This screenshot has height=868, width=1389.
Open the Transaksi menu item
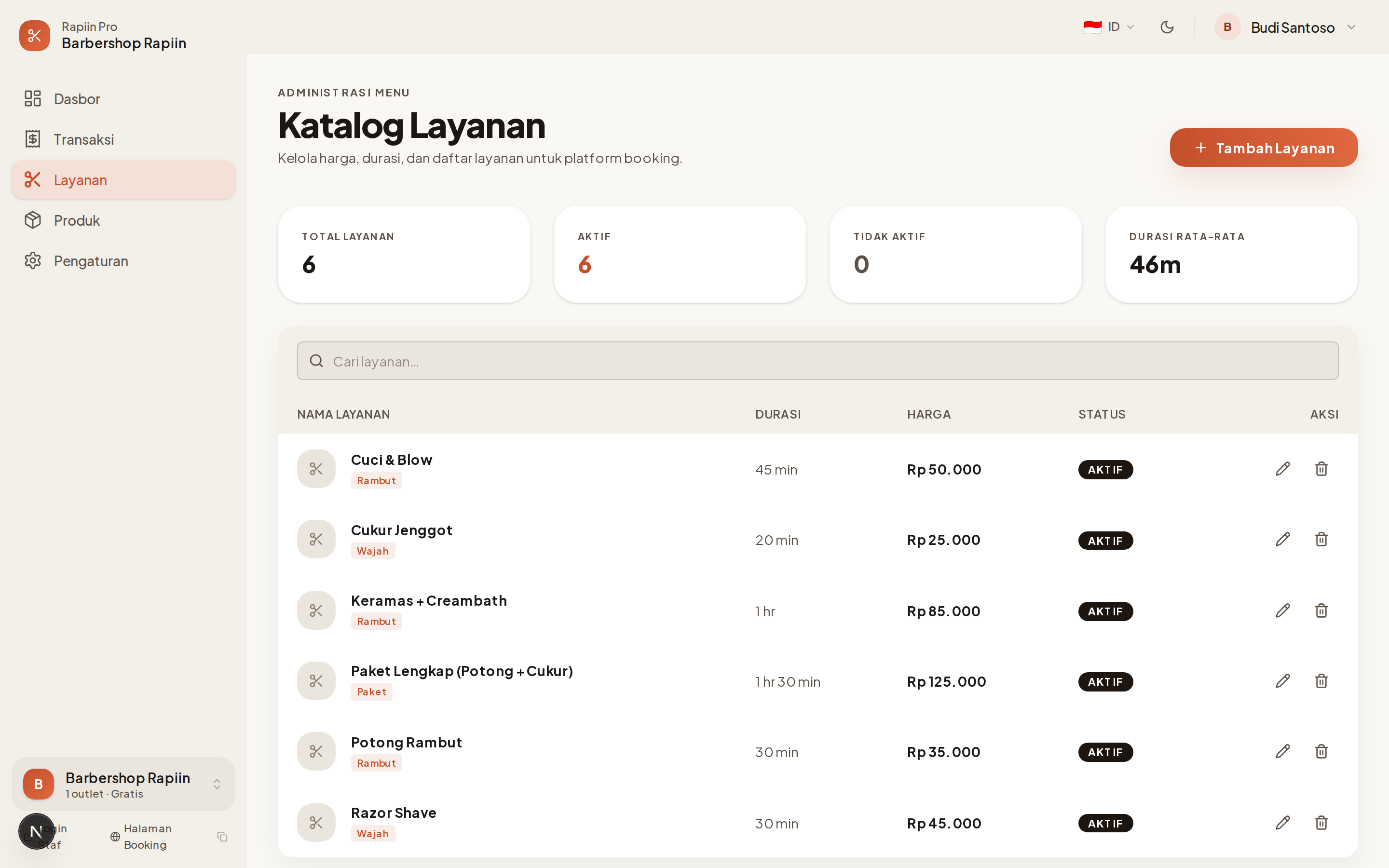(x=84, y=139)
